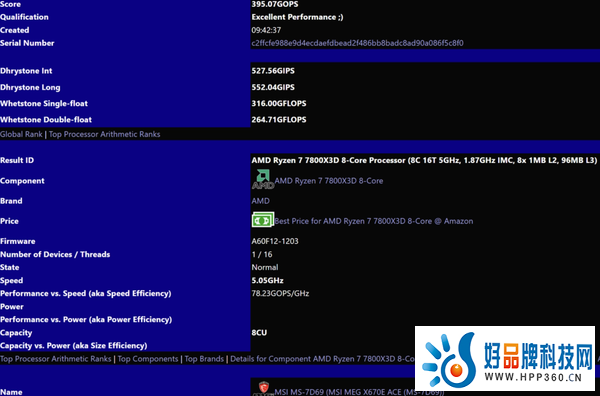Open Best Price for AMD Ryzen at Amazon link
The width and height of the screenshot is (600, 396).
pos(374,221)
